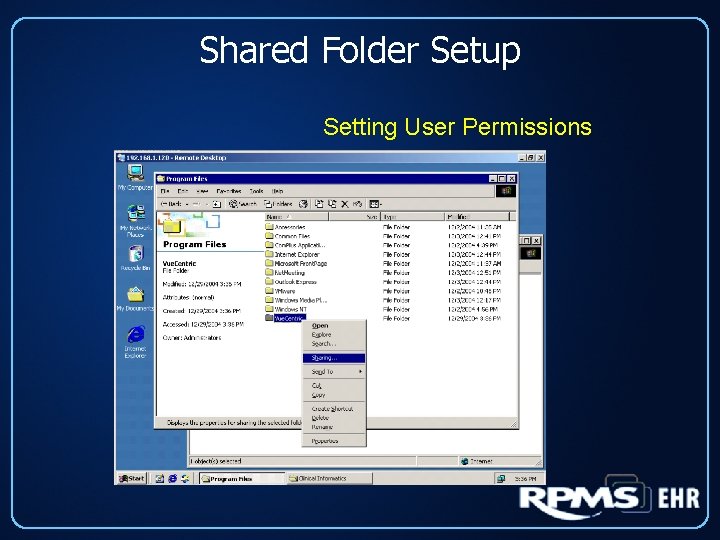
Task: Click the History toolbar icon
Action: point(303,204)
